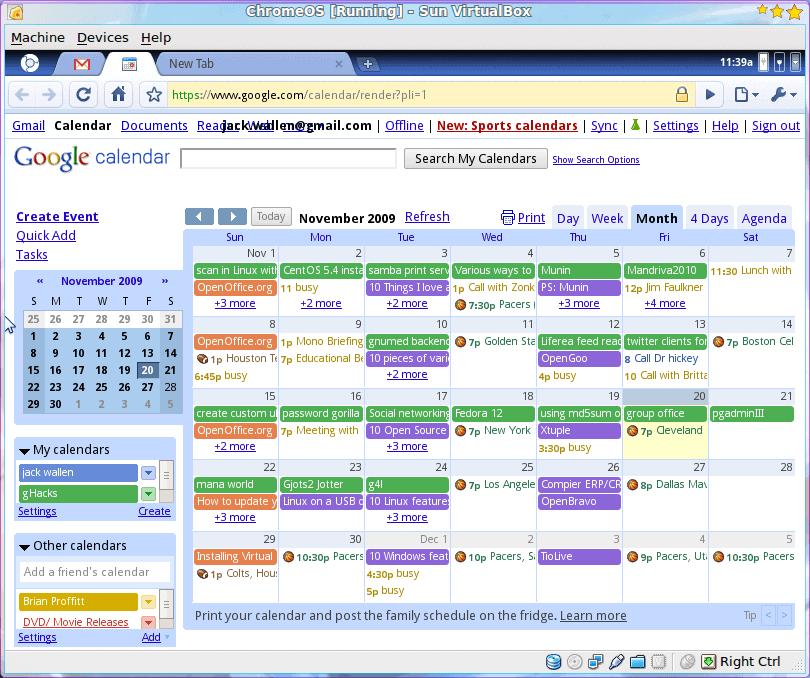
Task: Open the Quick Add link
Action: (x=46, y=236)
